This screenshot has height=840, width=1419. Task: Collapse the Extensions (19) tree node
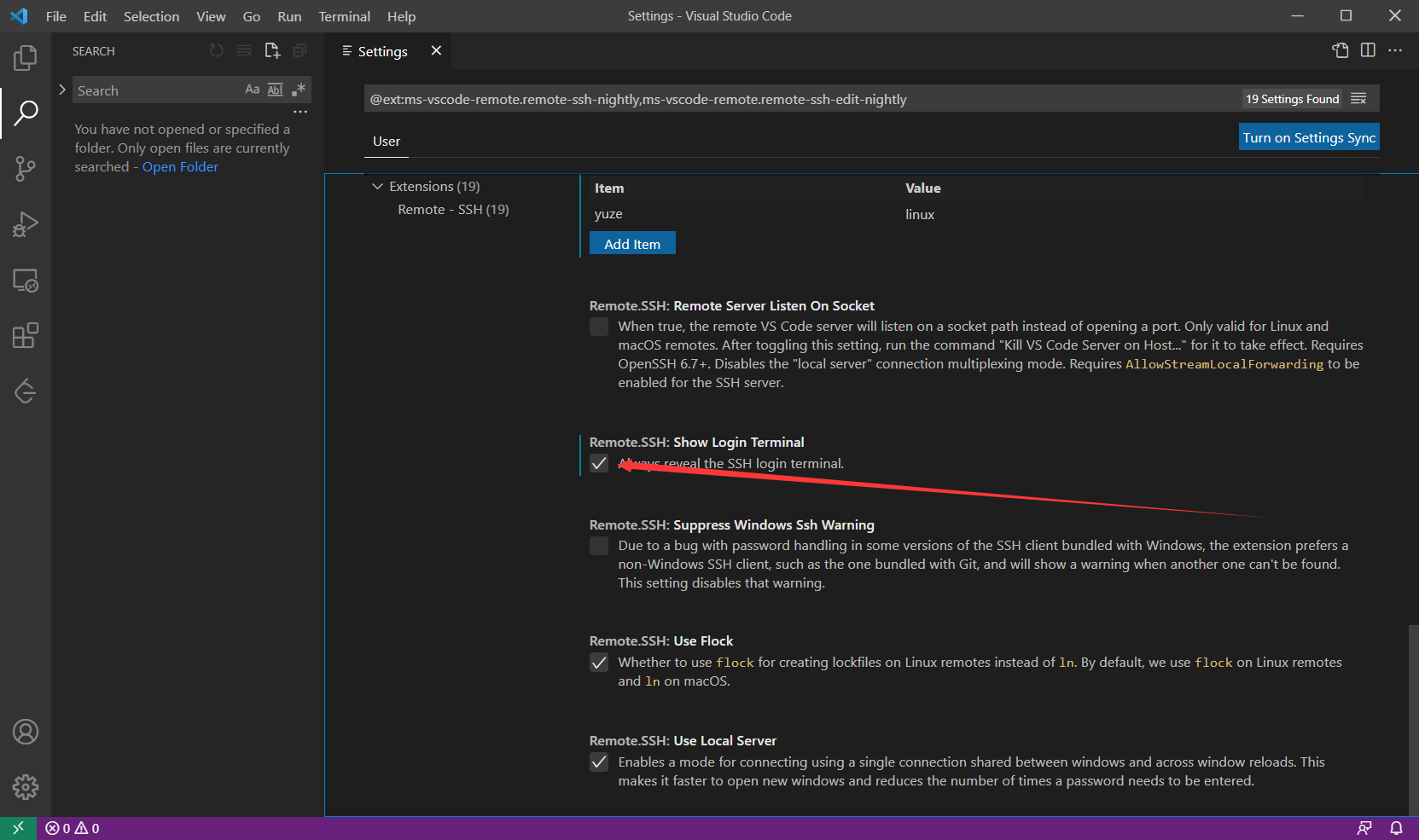click(377, 186)
